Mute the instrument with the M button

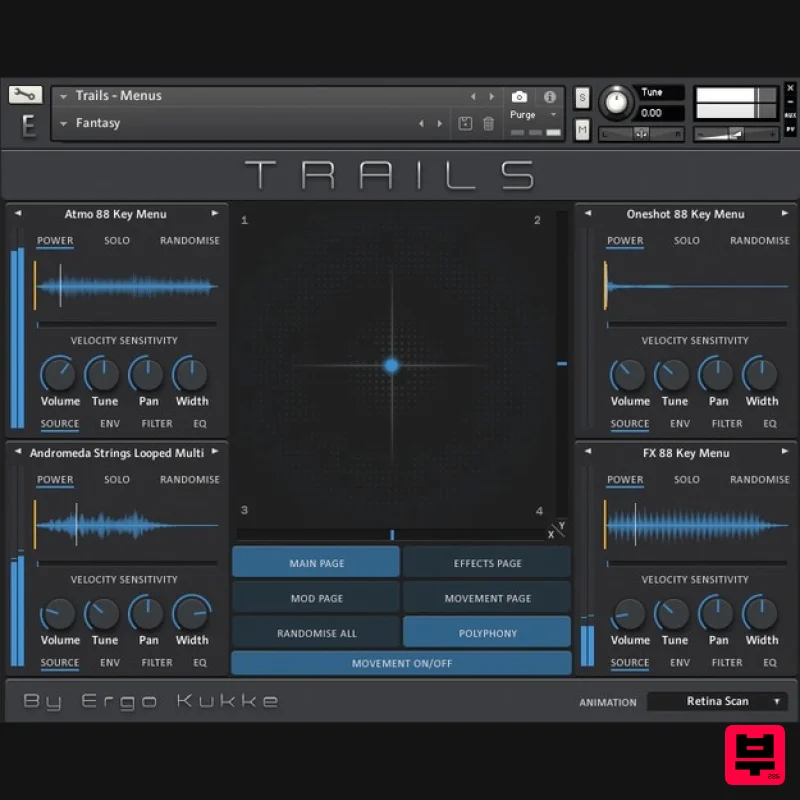583,129
